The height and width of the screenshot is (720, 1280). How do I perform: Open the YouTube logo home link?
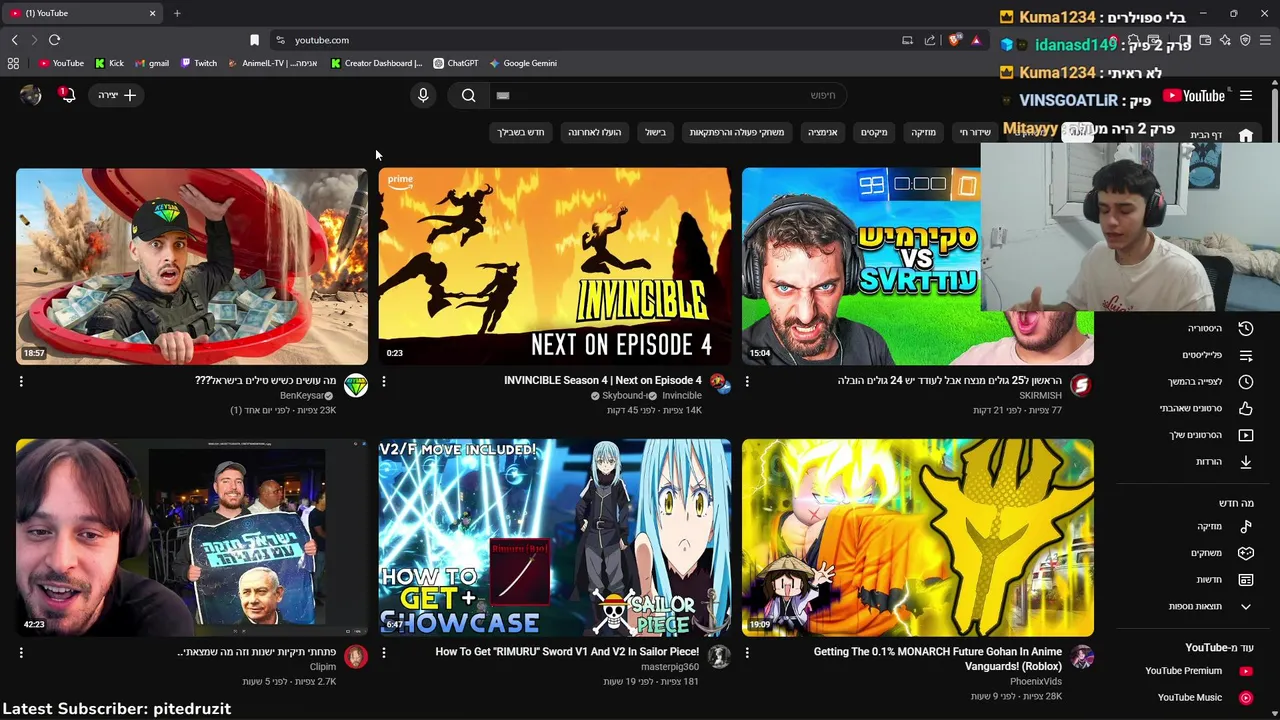1194,96
